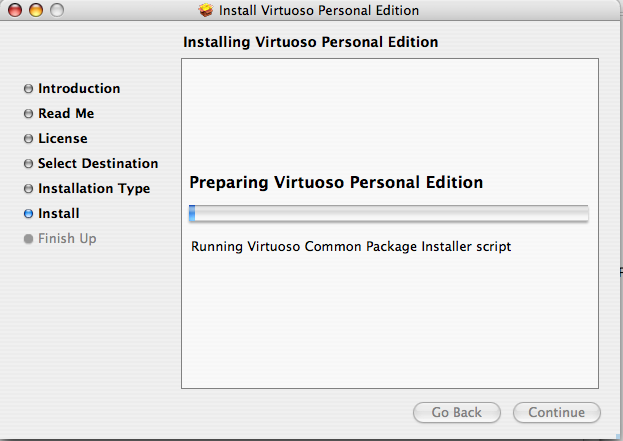Select the Introduction step label
Screen dimensions: 623x441
point(79,88)
